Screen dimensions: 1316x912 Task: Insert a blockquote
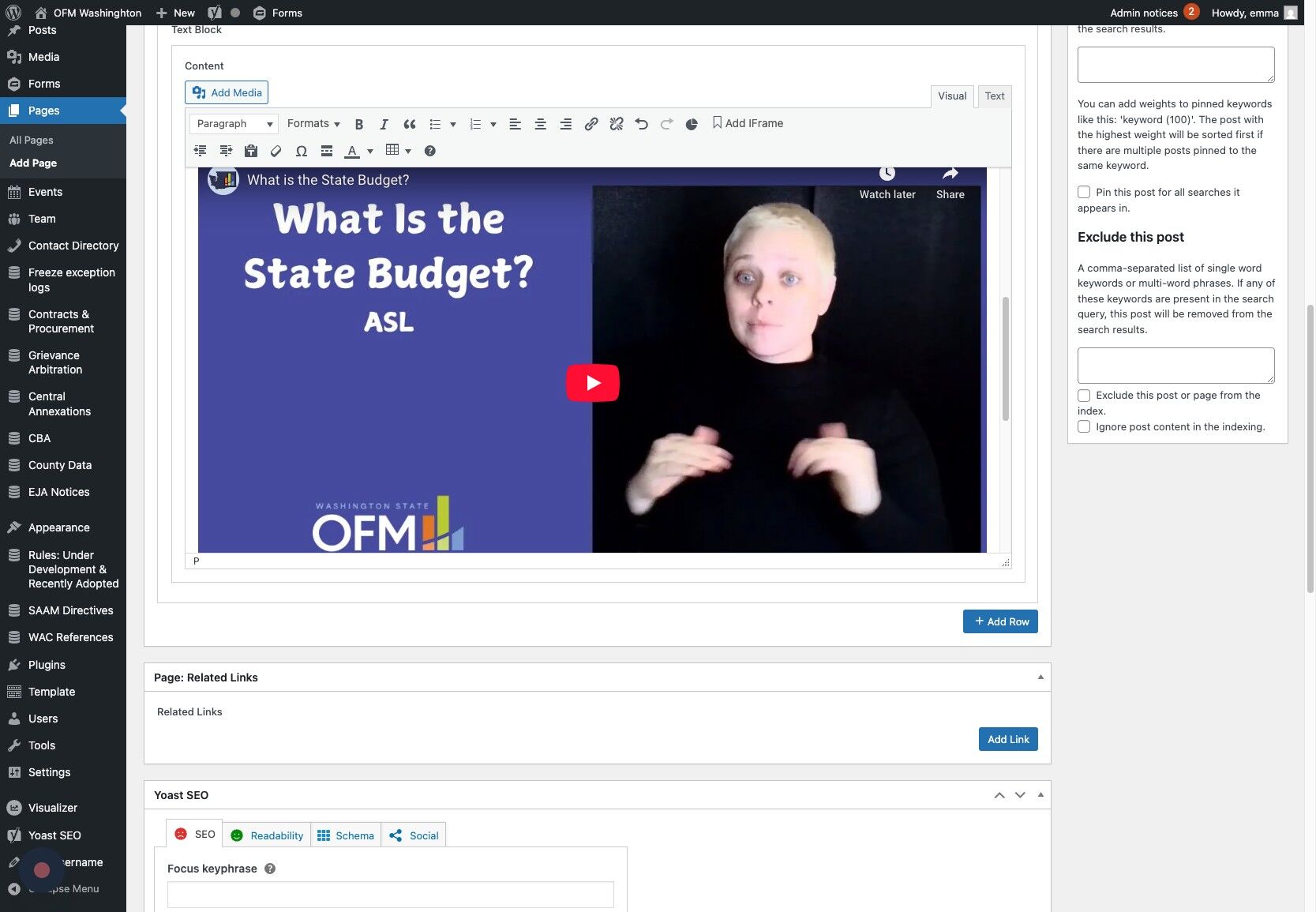tap(410, 124)
